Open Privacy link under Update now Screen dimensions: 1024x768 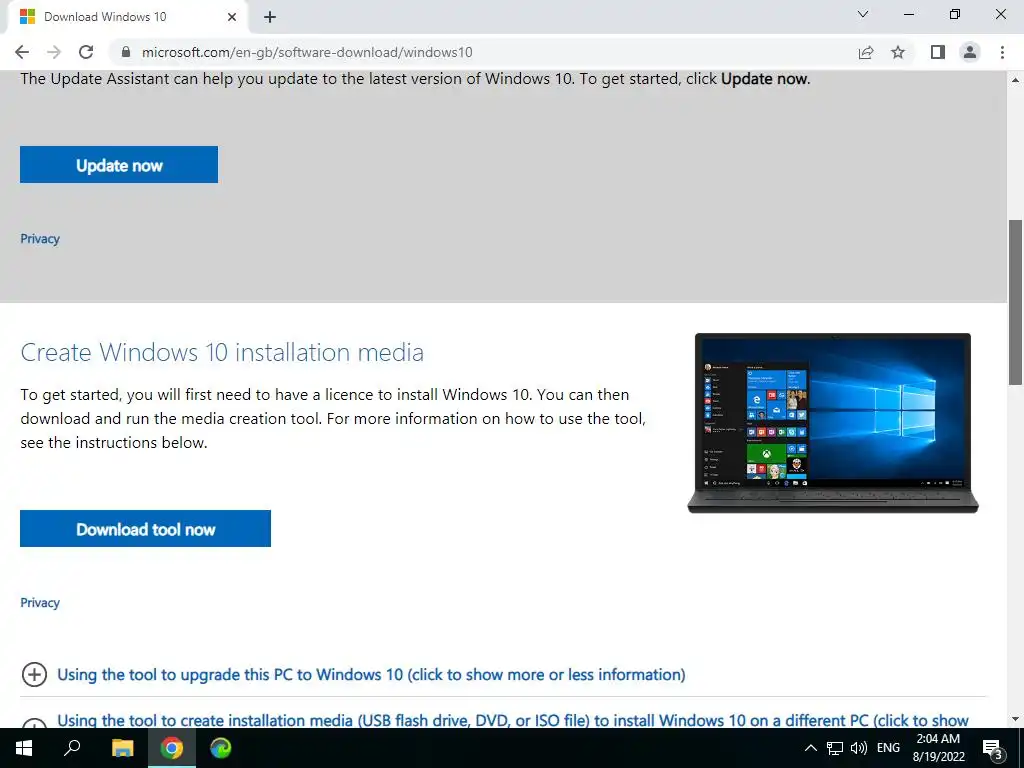pos(40,239)
